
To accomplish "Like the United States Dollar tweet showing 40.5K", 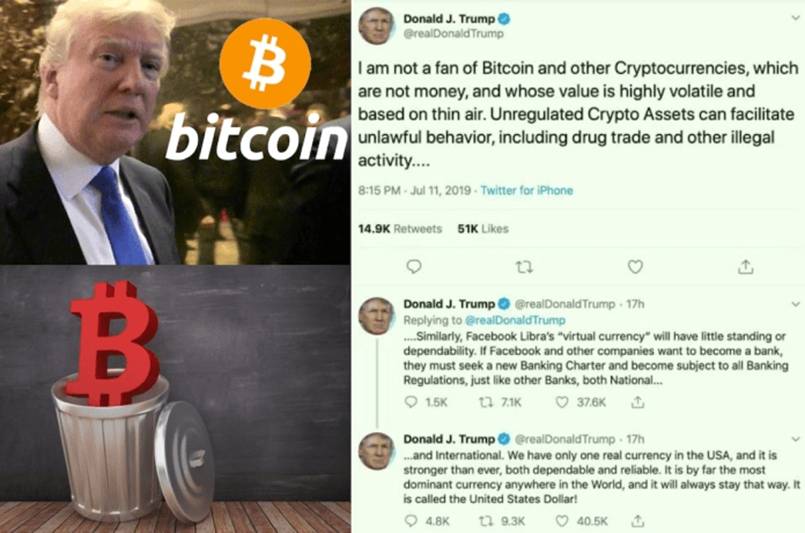I will tap(562, 521).
